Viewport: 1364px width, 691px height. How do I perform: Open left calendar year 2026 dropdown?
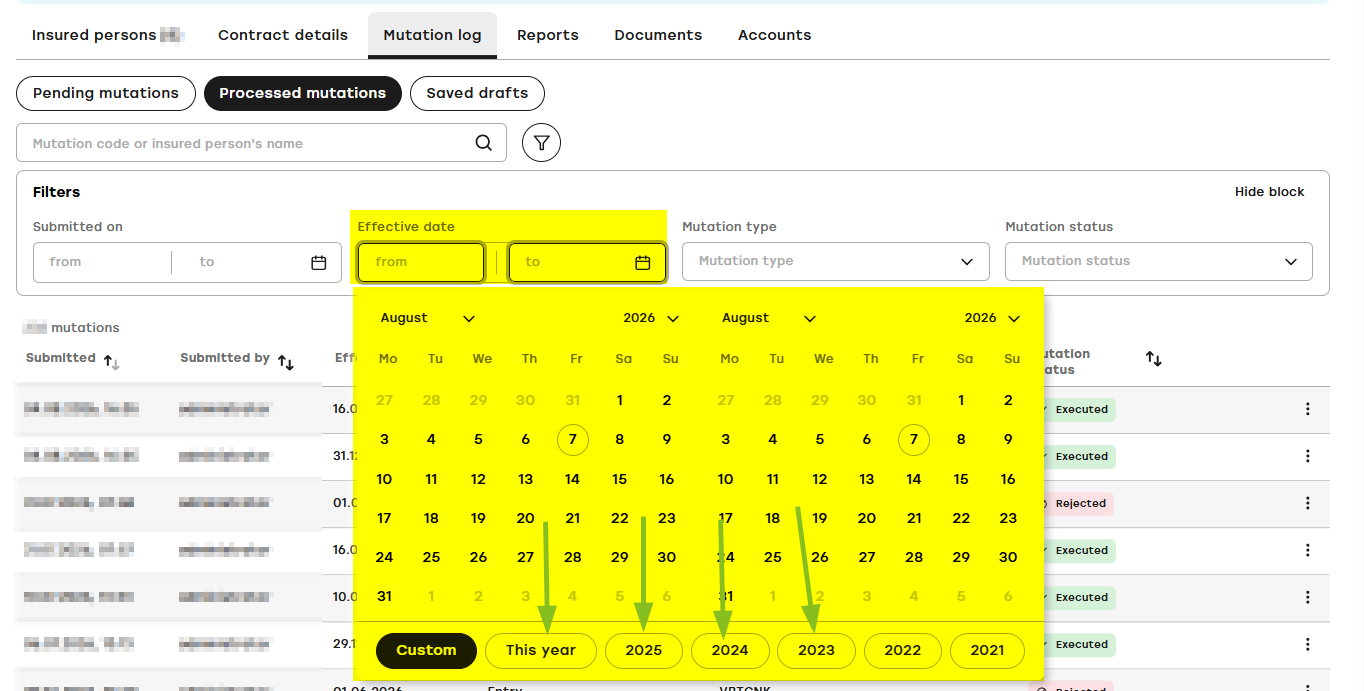(651, 318)
